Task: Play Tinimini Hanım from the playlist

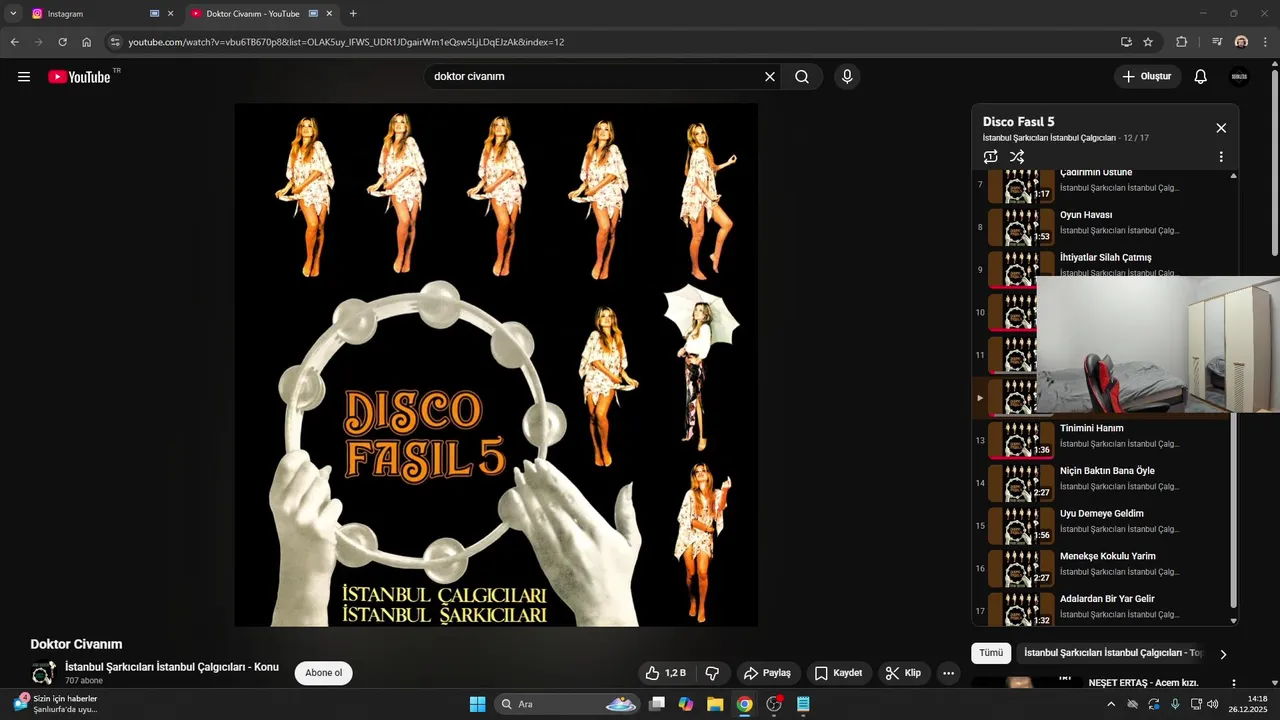Action: coord(1104,440)
